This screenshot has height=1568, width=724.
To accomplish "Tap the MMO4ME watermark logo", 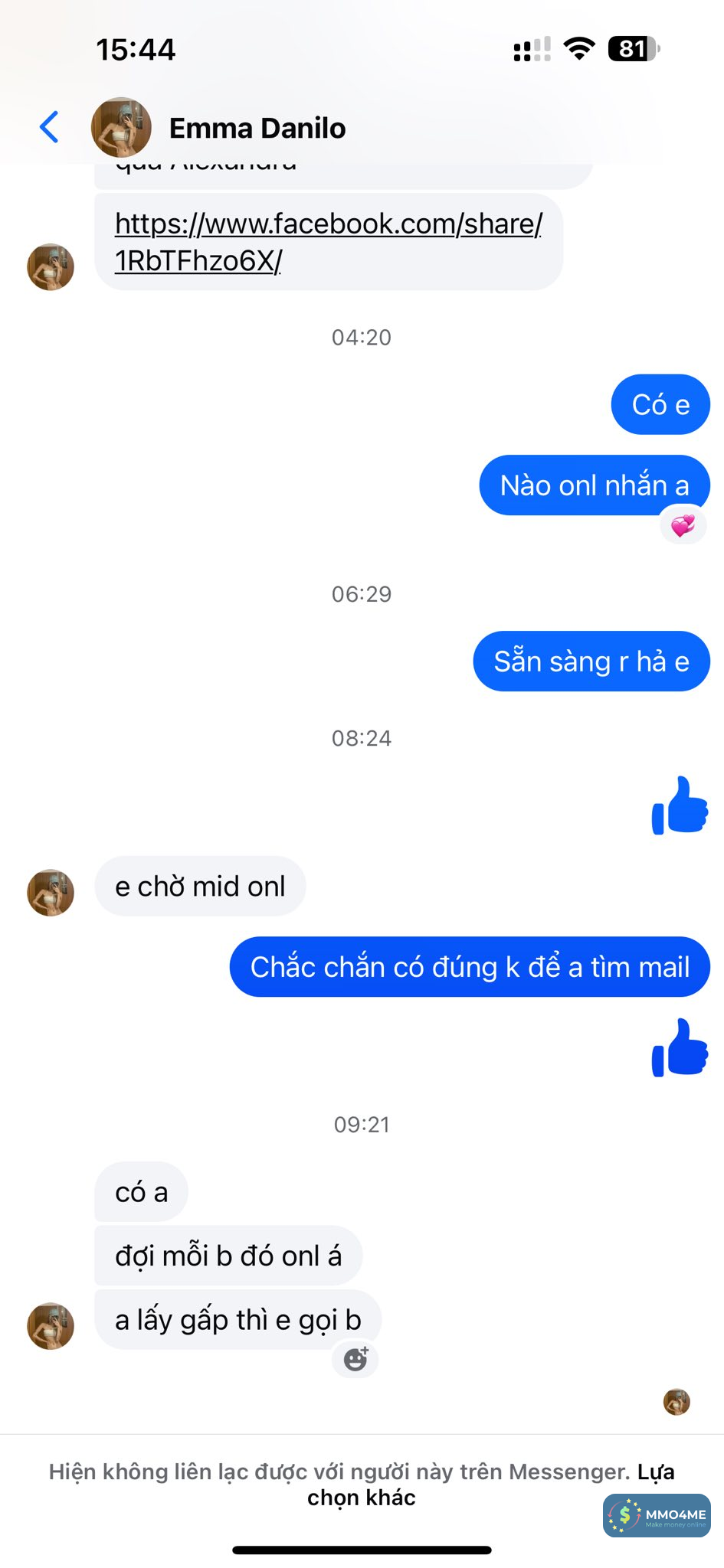I will tap(657, 1515).
